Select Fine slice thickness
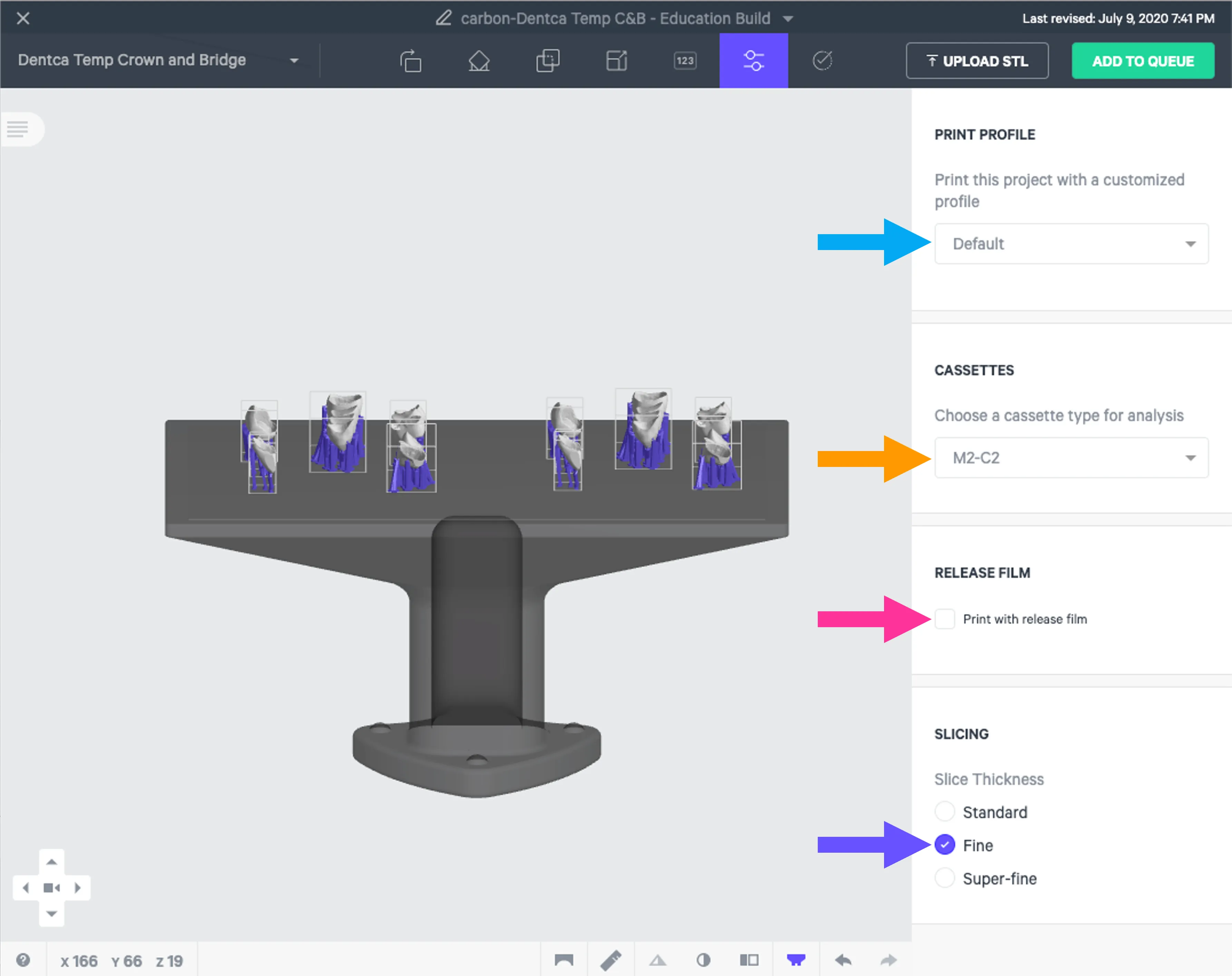Screen dimensions: 1232x976 pos(945,844)
